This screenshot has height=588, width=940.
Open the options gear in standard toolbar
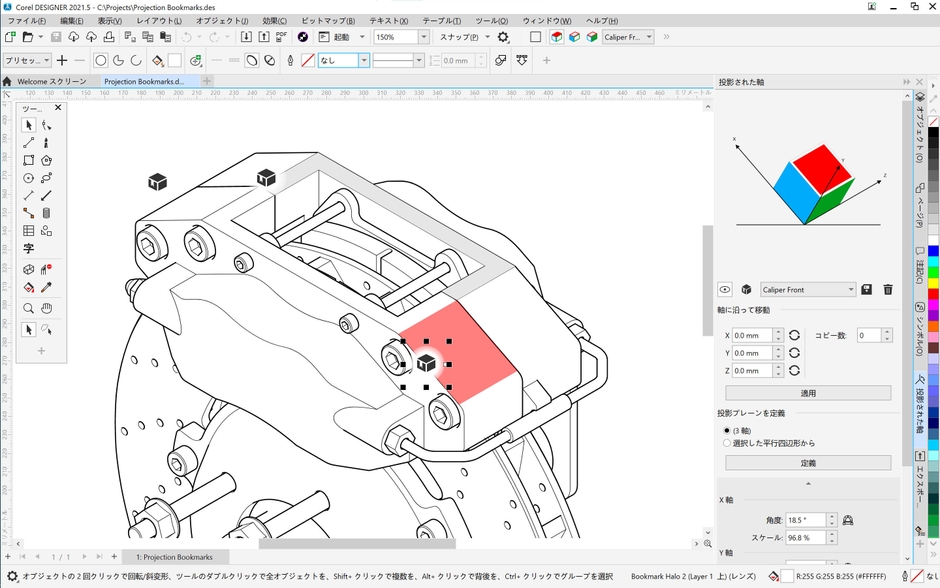[503, 37]
